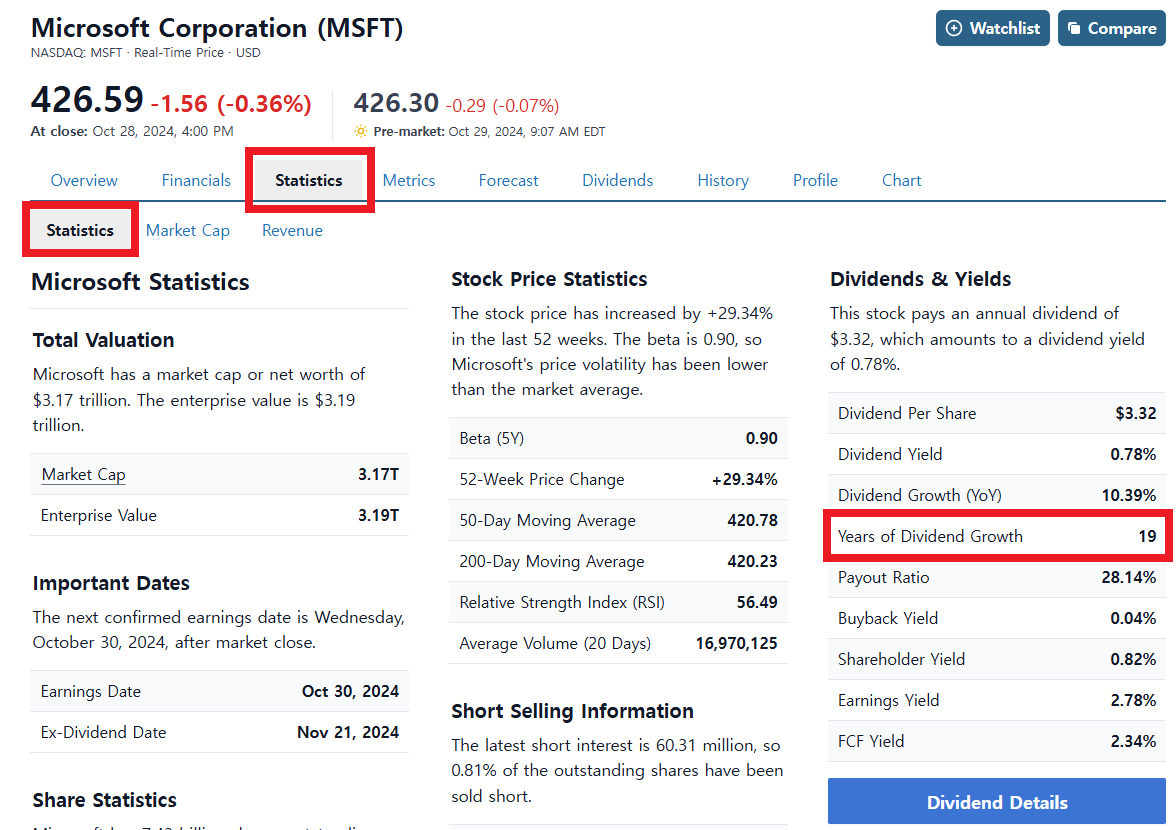Click the 426.30 pre-market price
This screenshot has width=1176, height=830.
396,103
